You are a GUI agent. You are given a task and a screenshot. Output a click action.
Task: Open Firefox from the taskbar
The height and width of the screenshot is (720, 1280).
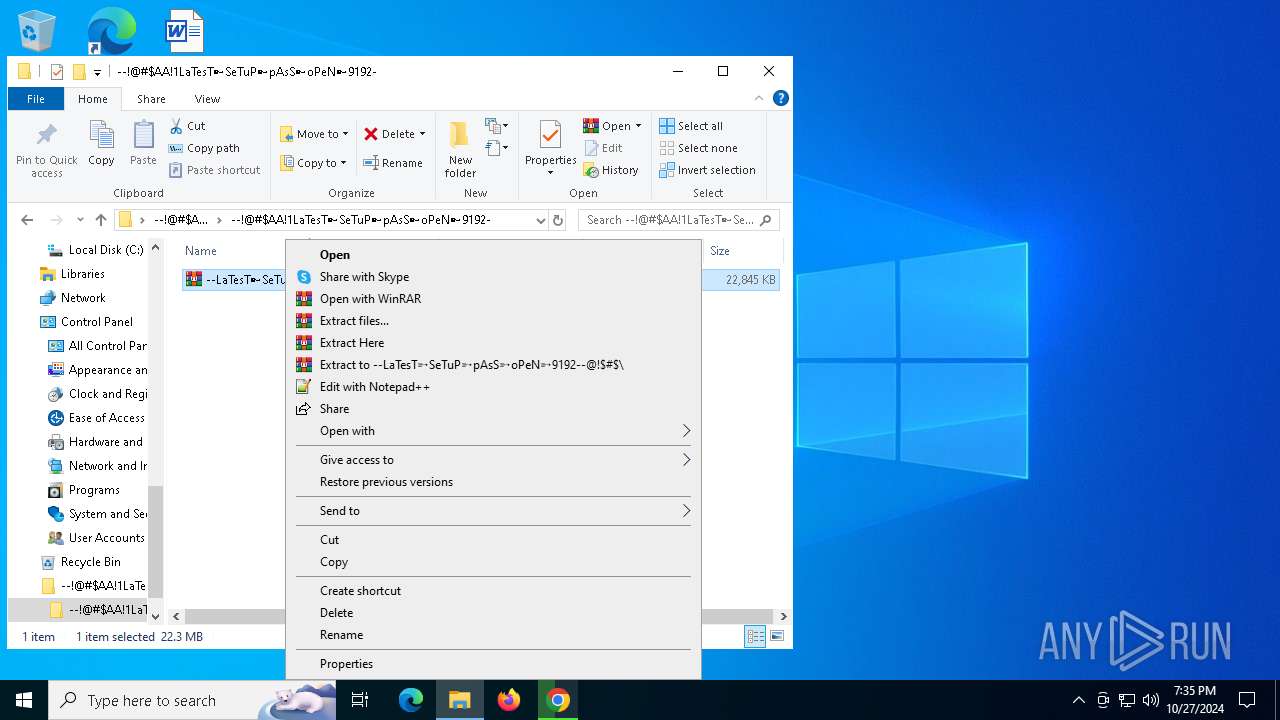[509, 700]
